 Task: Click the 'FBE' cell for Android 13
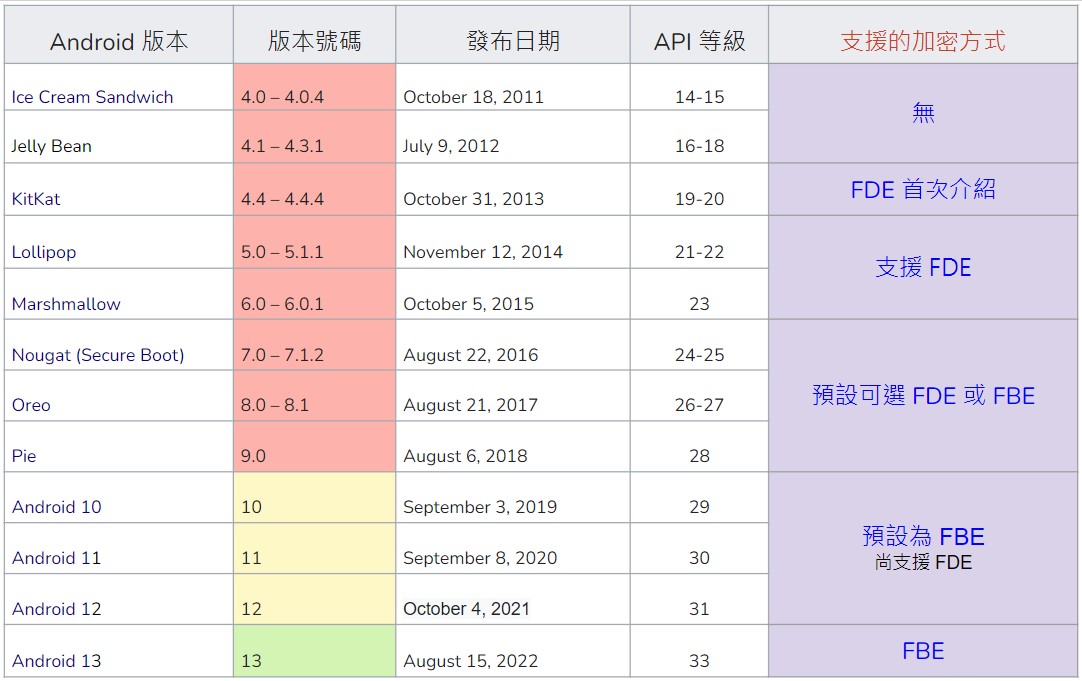coord(923,651)
